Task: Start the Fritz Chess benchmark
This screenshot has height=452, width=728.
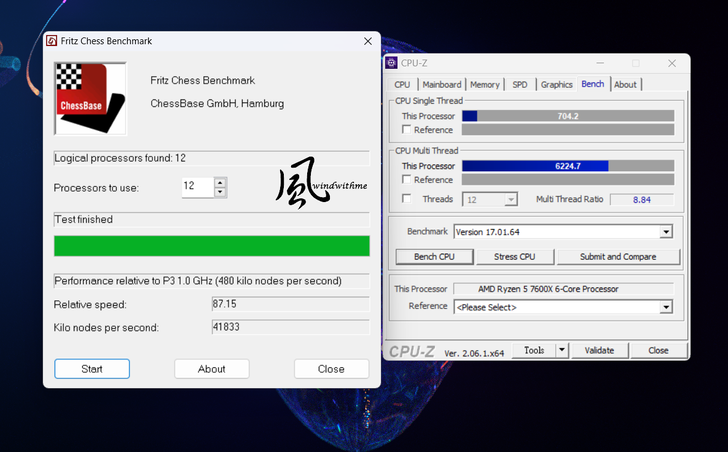Action: coord(92,369)
